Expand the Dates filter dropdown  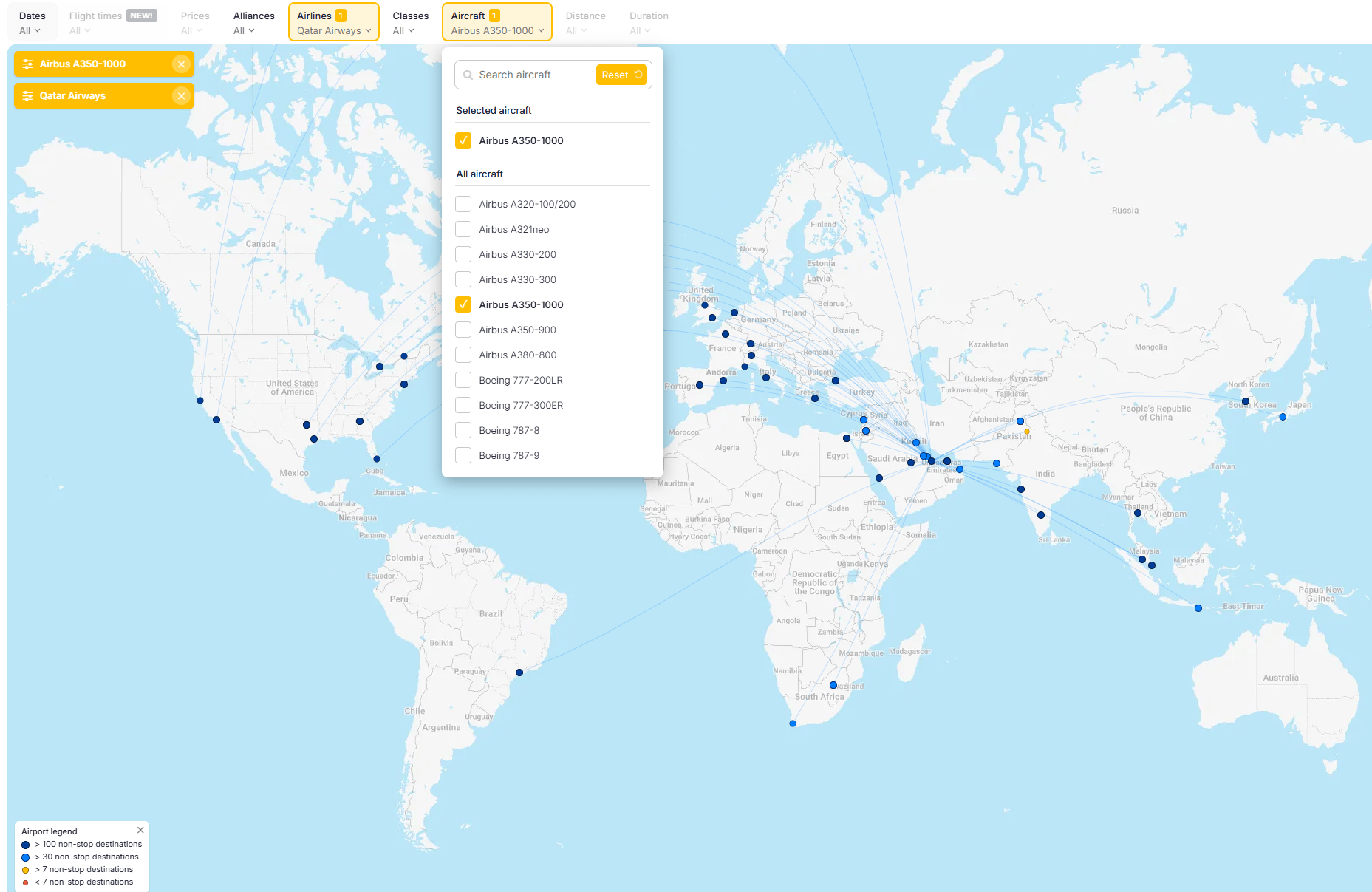pyautogui.click(x=31, y=23)
